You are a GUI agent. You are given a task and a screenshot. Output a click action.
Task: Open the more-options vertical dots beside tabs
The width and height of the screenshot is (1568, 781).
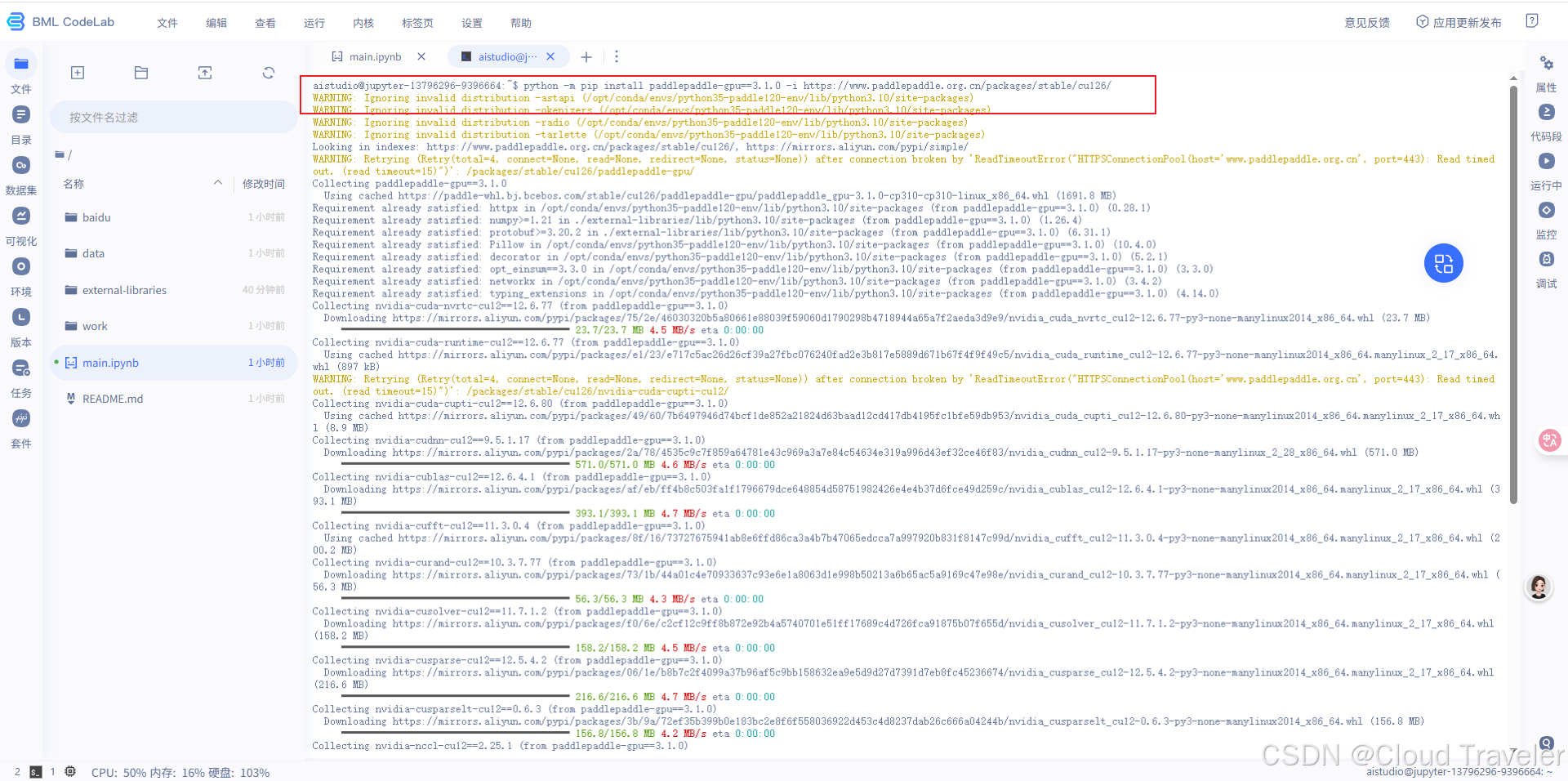click(617, 56)
